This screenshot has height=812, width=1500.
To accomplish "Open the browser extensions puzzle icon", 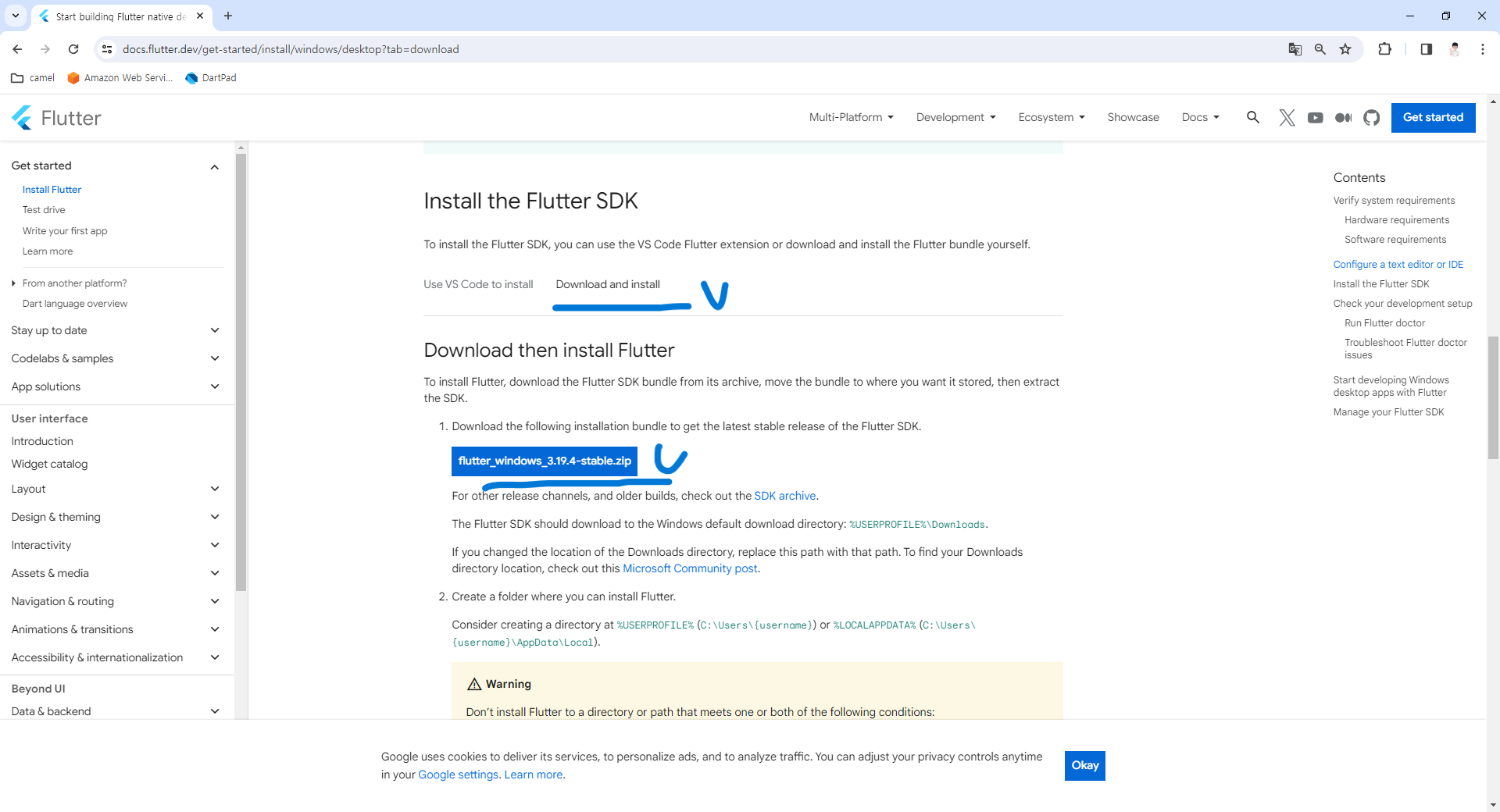I will [x=1385, y=49].
